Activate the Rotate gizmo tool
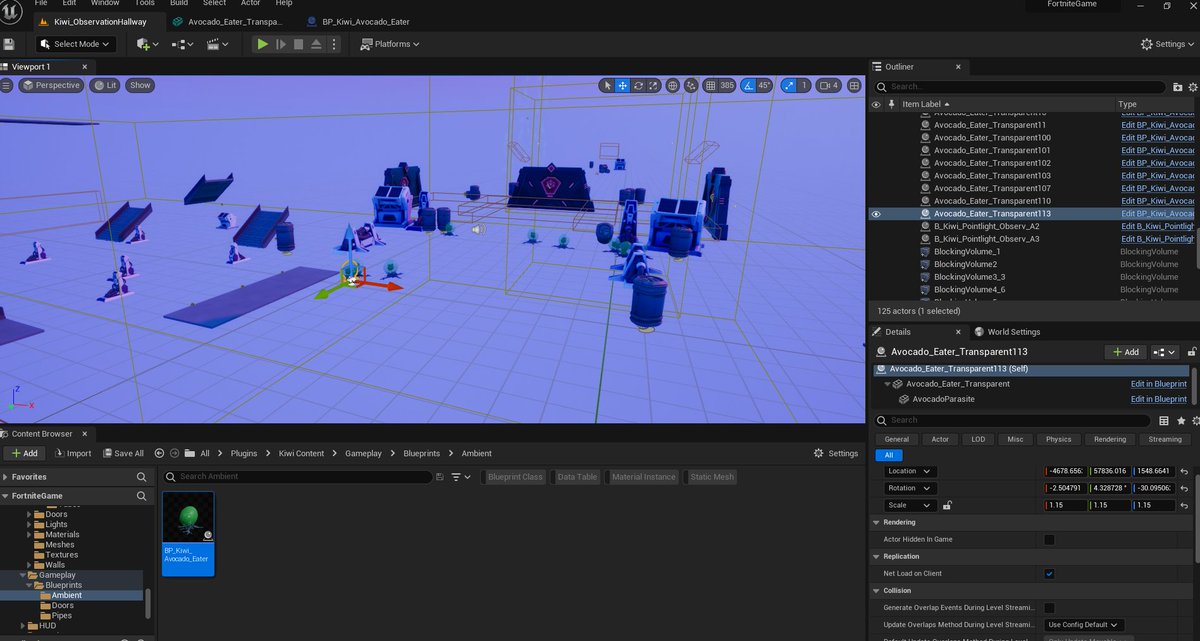Viewport: 1200px width, 641px height. tap(638, 85)
